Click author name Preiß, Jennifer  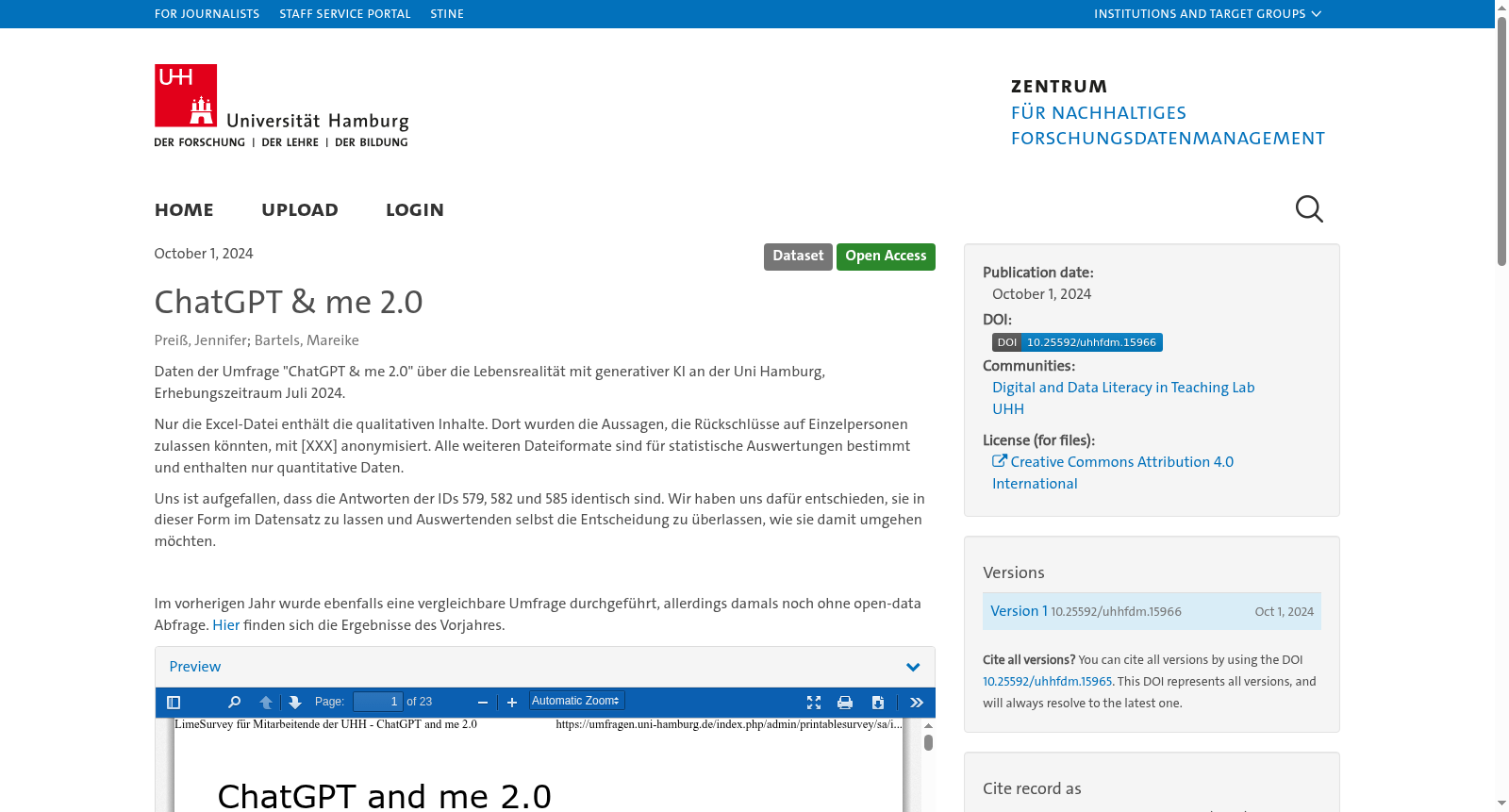tap(202, 340)
